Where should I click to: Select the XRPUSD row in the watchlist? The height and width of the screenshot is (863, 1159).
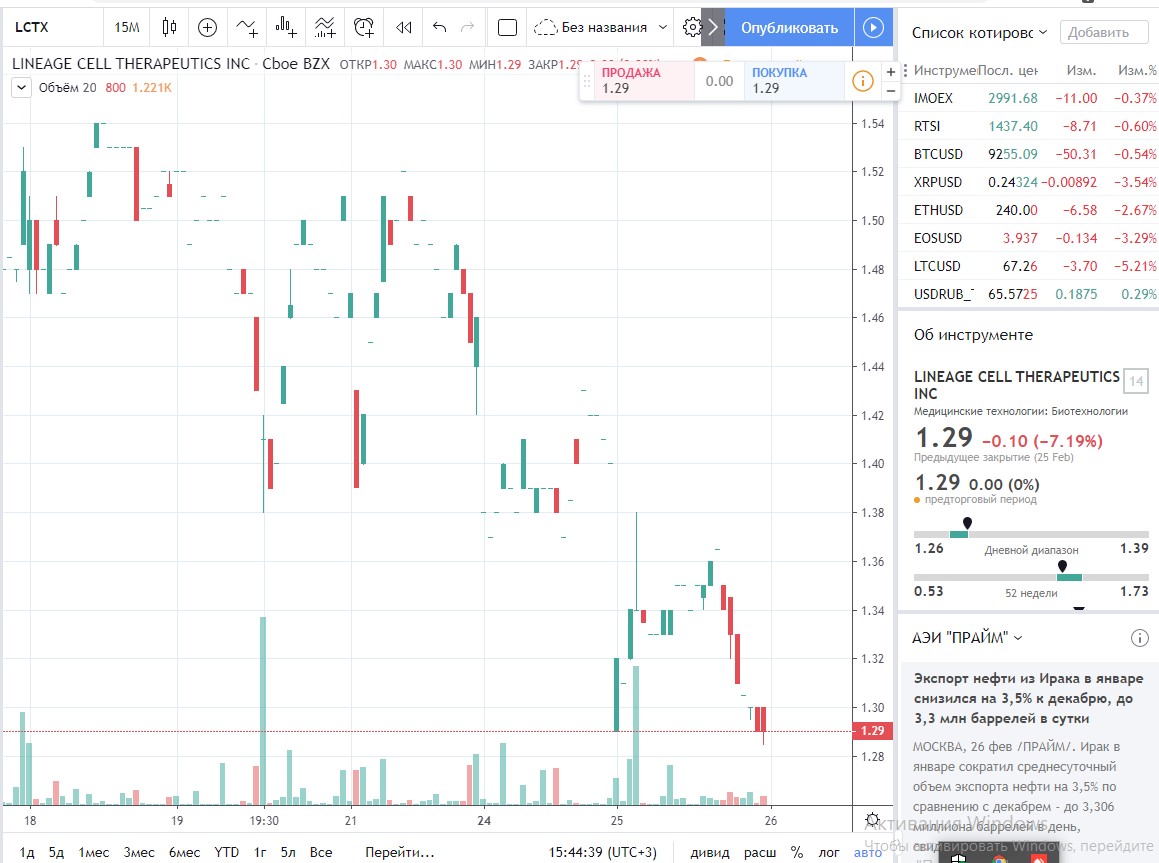1028,182
